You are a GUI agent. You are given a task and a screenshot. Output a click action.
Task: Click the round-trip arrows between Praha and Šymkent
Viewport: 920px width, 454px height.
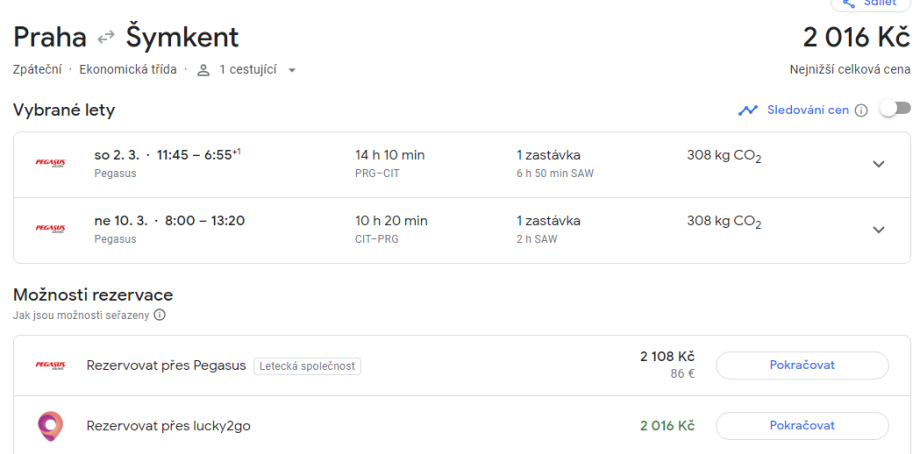click(x=106, y=38)
